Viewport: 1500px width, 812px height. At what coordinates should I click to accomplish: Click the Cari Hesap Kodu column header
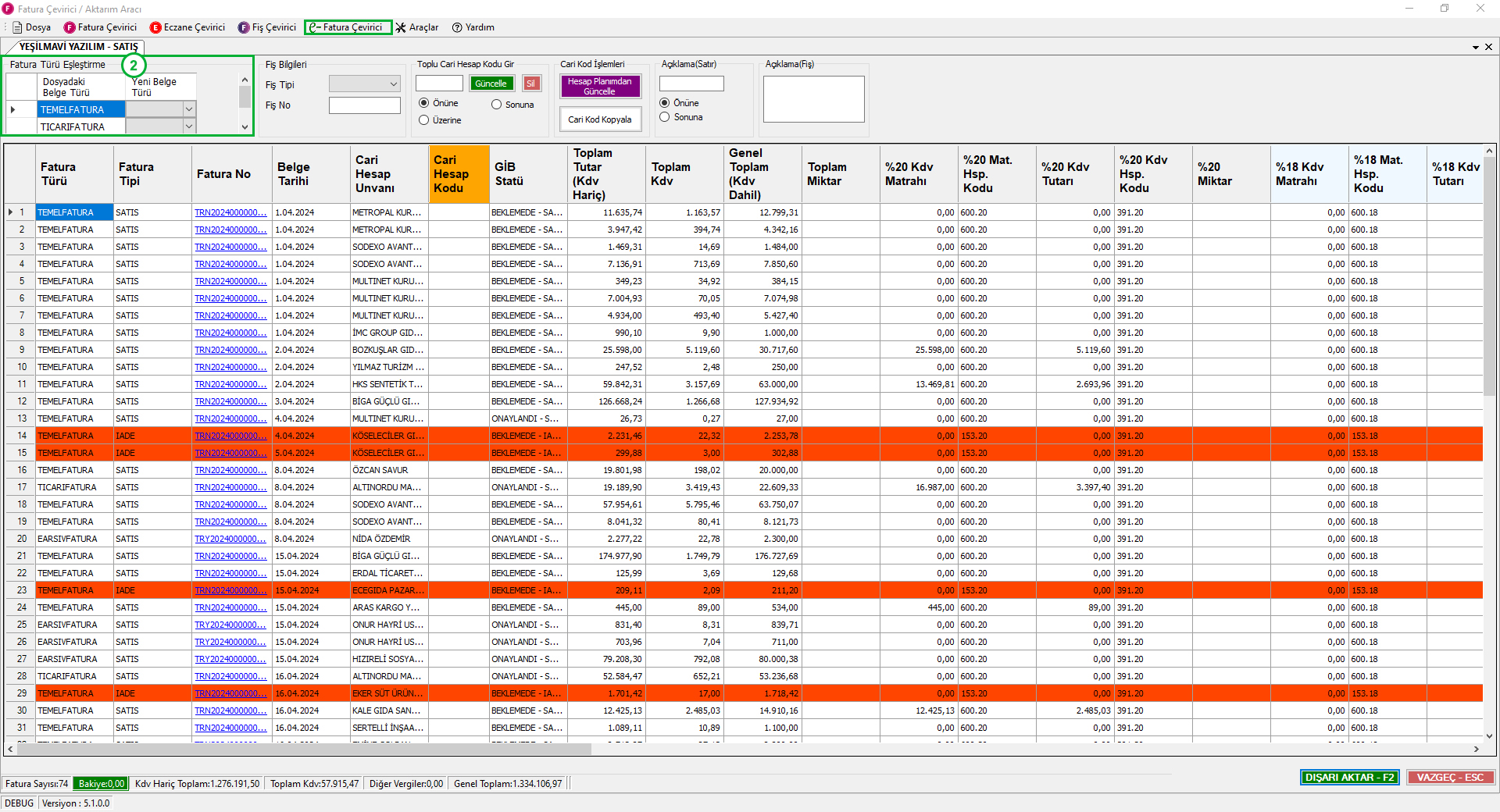(459, 174)
